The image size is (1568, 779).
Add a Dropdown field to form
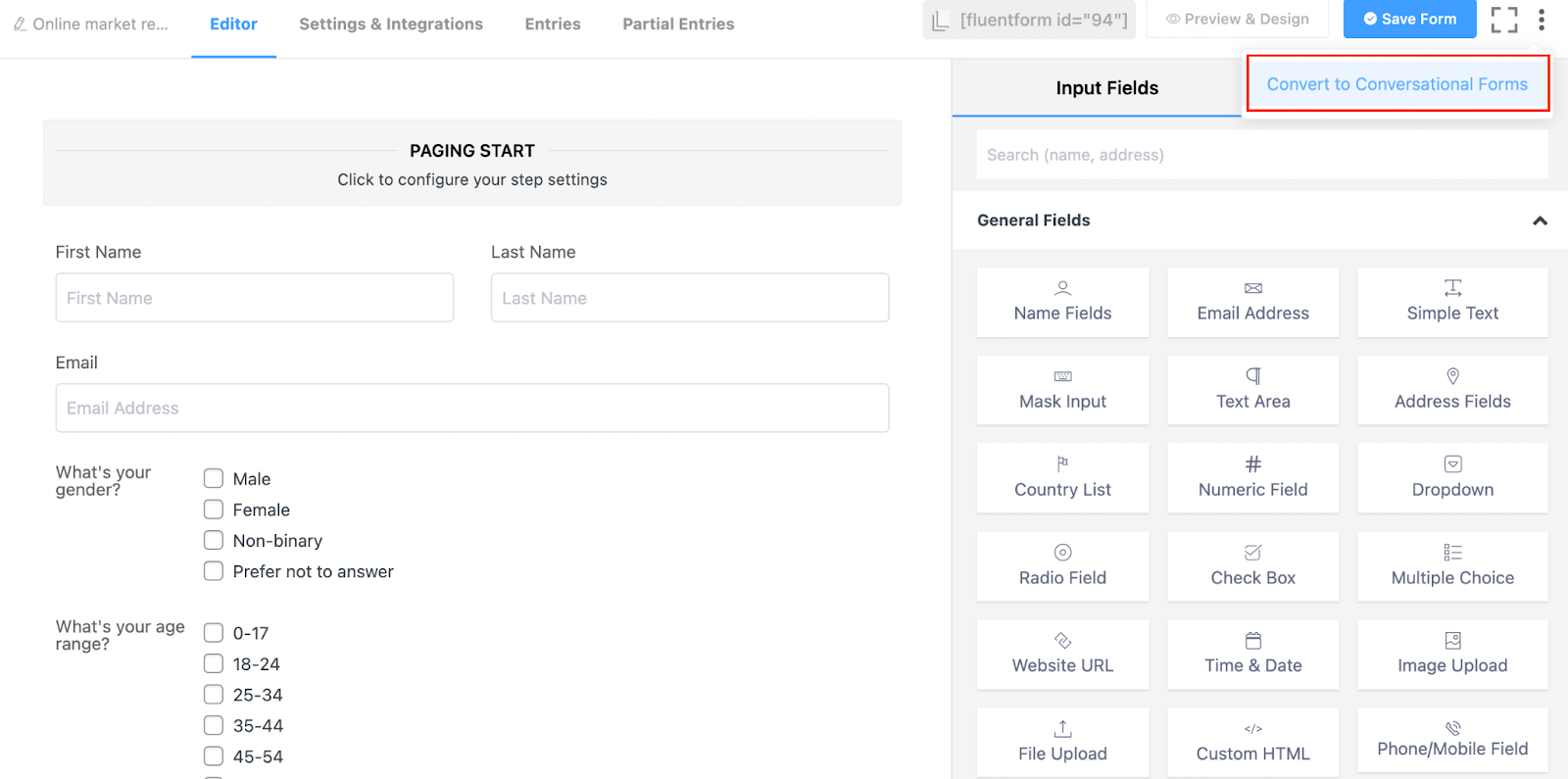[x=1452, y=478]
